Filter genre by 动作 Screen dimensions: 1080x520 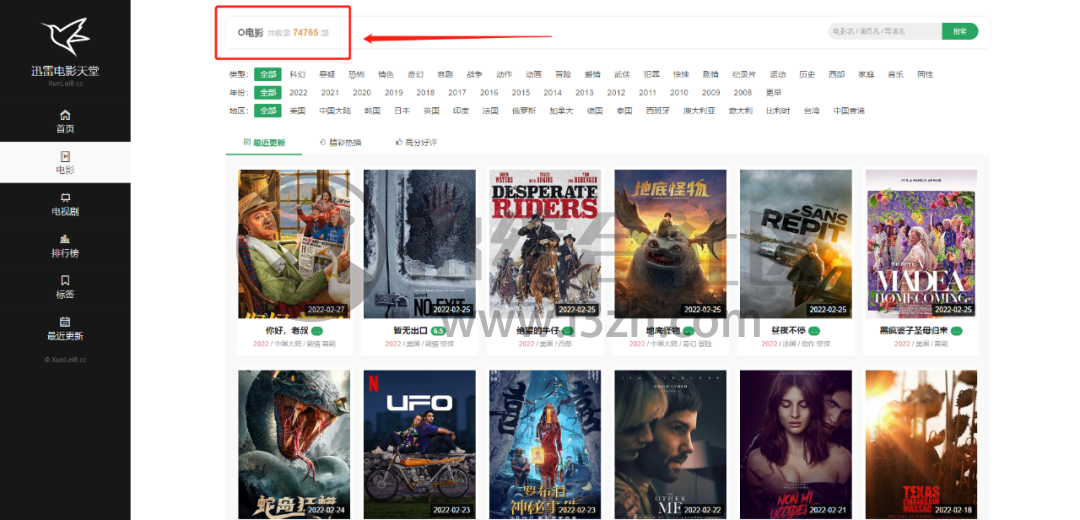pos(504,74)
